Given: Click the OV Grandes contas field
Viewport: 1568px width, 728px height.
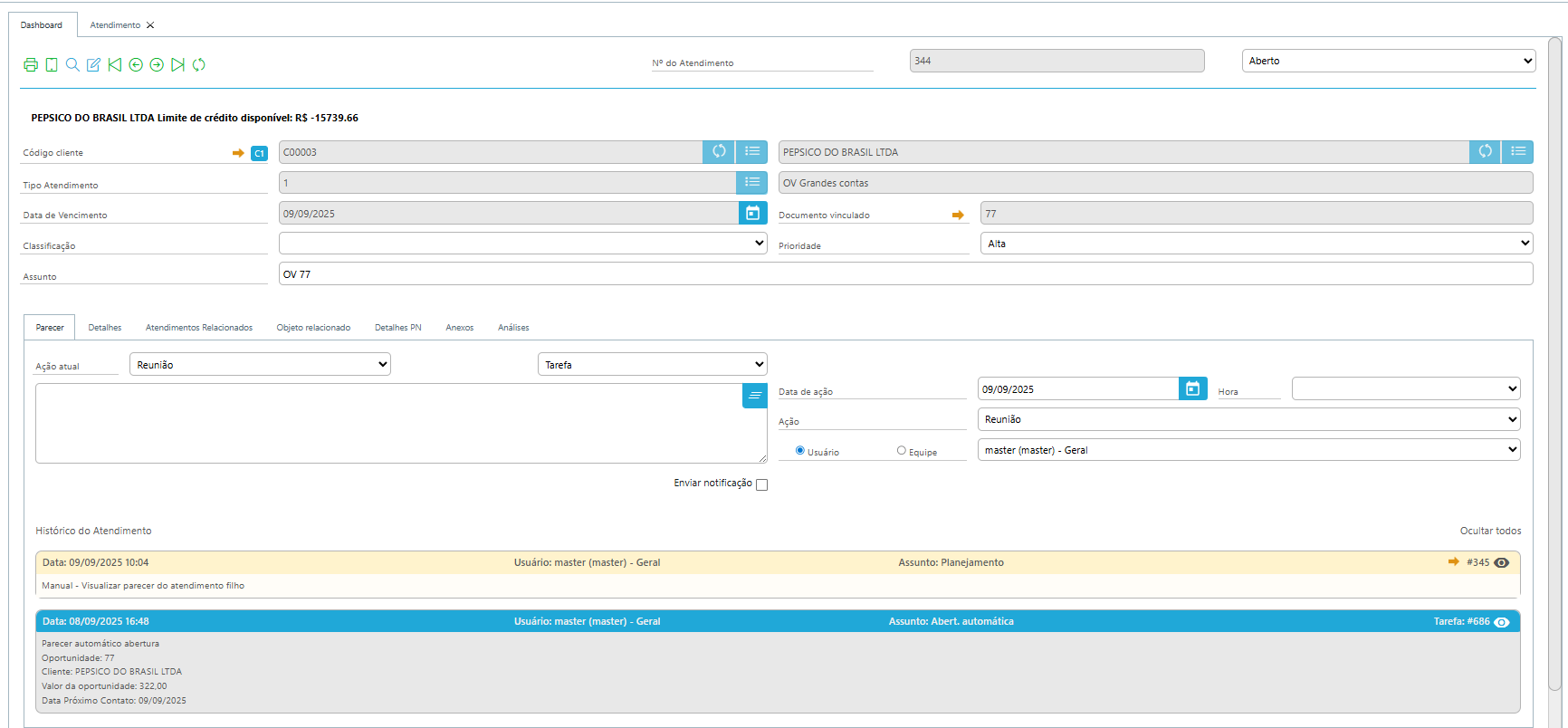Looking at the screenshot, I should 1156,183.
